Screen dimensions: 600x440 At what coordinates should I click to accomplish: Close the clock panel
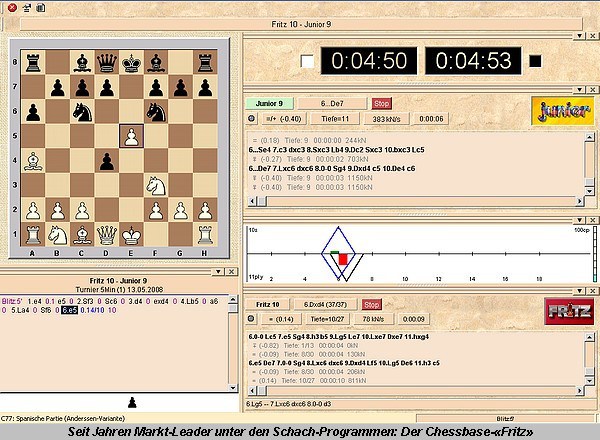pyautogui.click(x=592, y=36)
